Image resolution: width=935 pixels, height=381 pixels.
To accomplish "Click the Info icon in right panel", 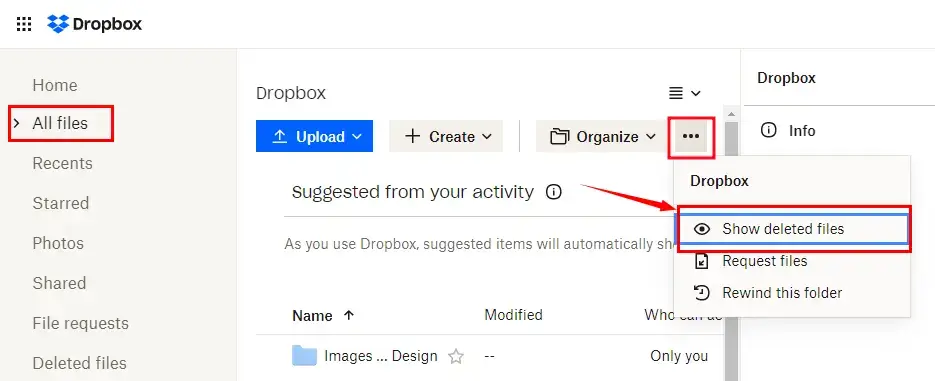I will pyautogui.click(x=769, y=130).
